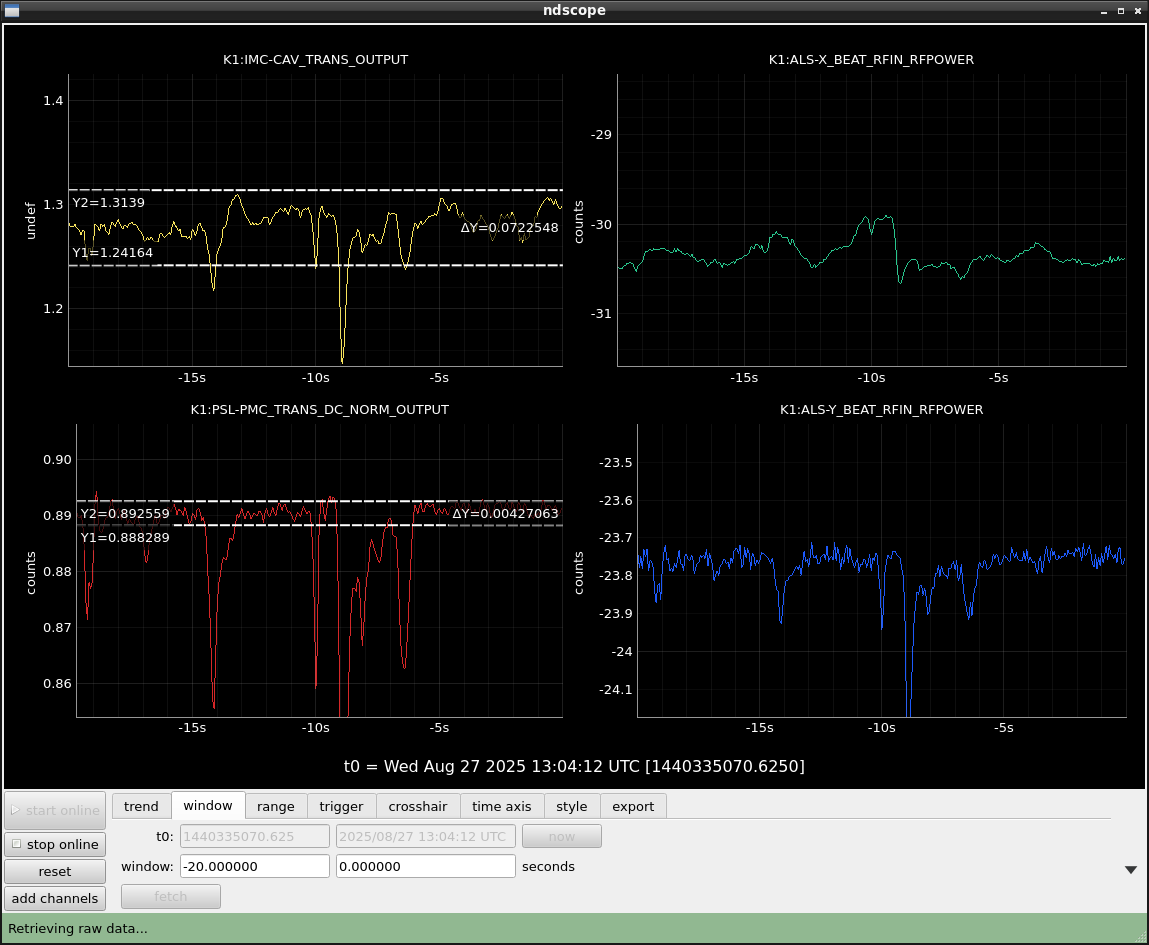1149x945 pixels.
Task: Minimize the ndscope window
Action: tap(1102, 10)
